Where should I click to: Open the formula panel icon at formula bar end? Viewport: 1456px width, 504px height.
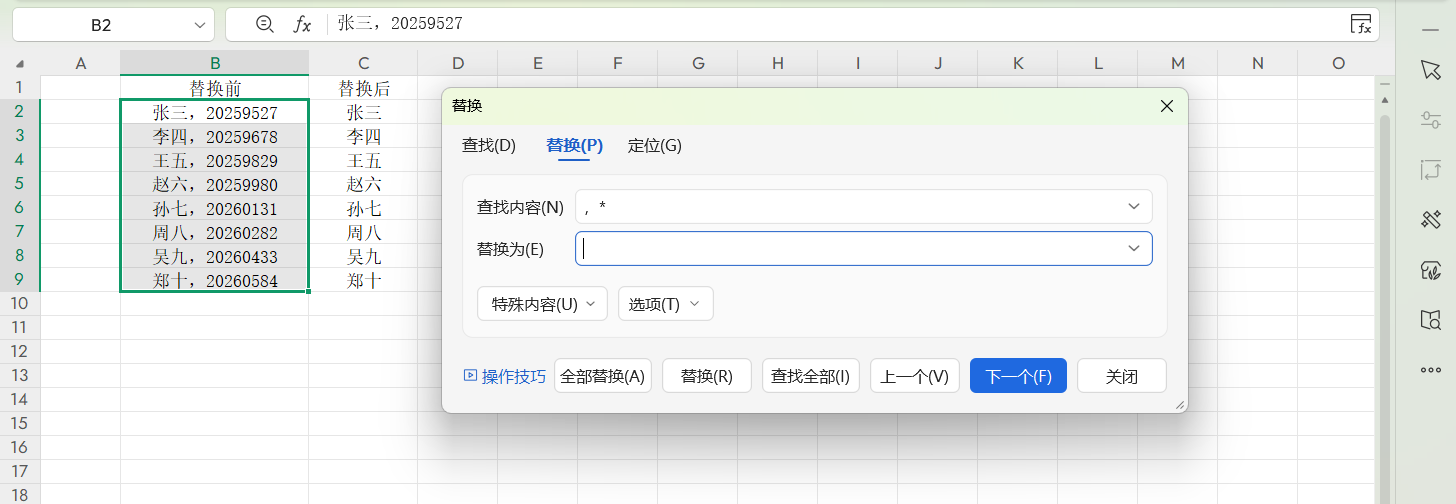point(1360,24)
